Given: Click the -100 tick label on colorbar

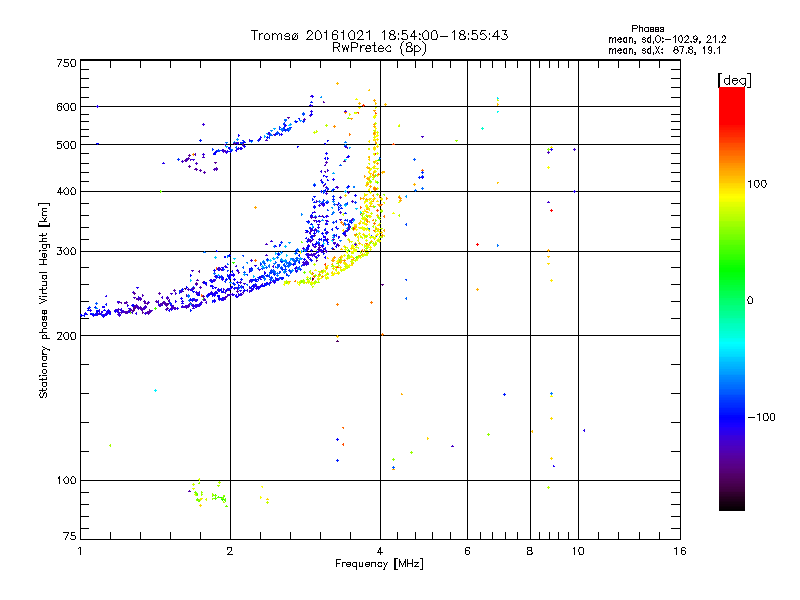Looking at the screenshot, I should pos(762,417).
